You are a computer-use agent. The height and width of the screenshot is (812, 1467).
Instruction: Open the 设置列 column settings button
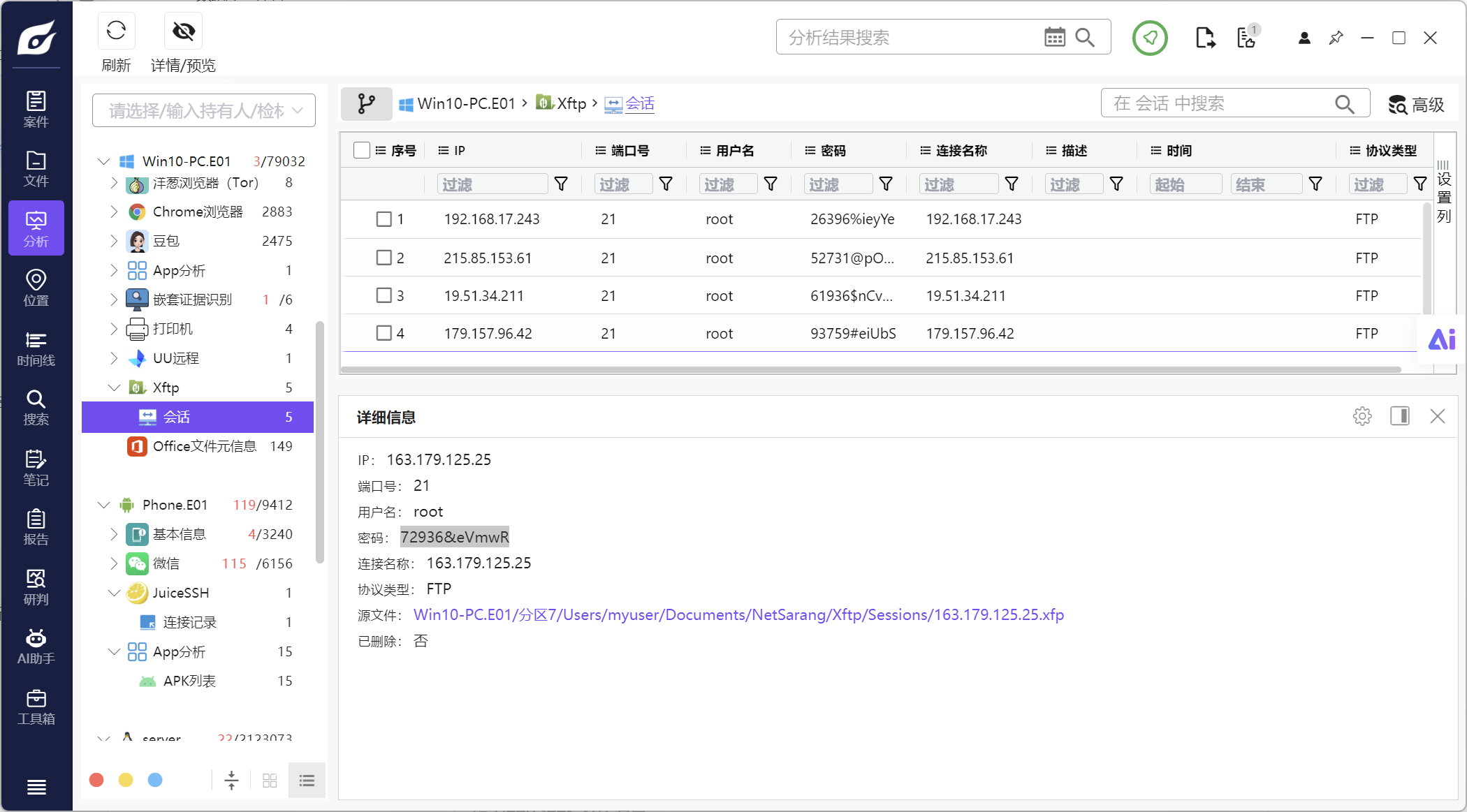(1444, 192)
